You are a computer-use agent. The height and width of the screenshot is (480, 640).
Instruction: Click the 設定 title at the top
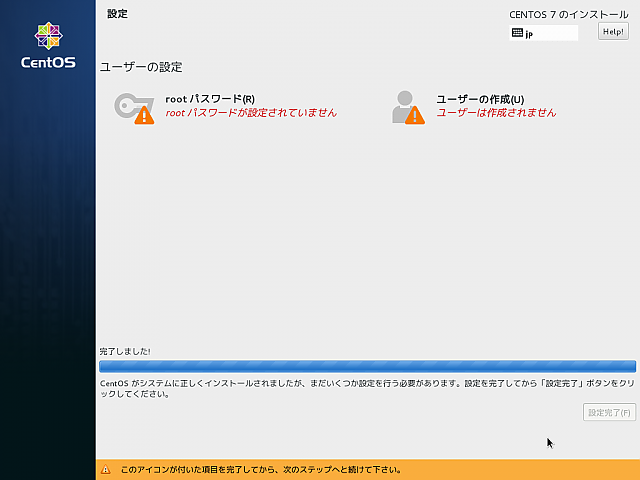click(x=118, y=14)
